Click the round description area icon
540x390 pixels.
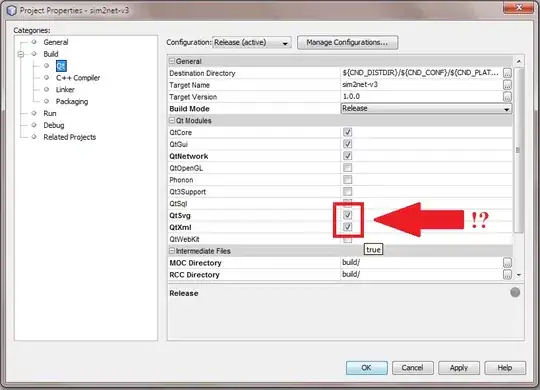pos(515,293)
